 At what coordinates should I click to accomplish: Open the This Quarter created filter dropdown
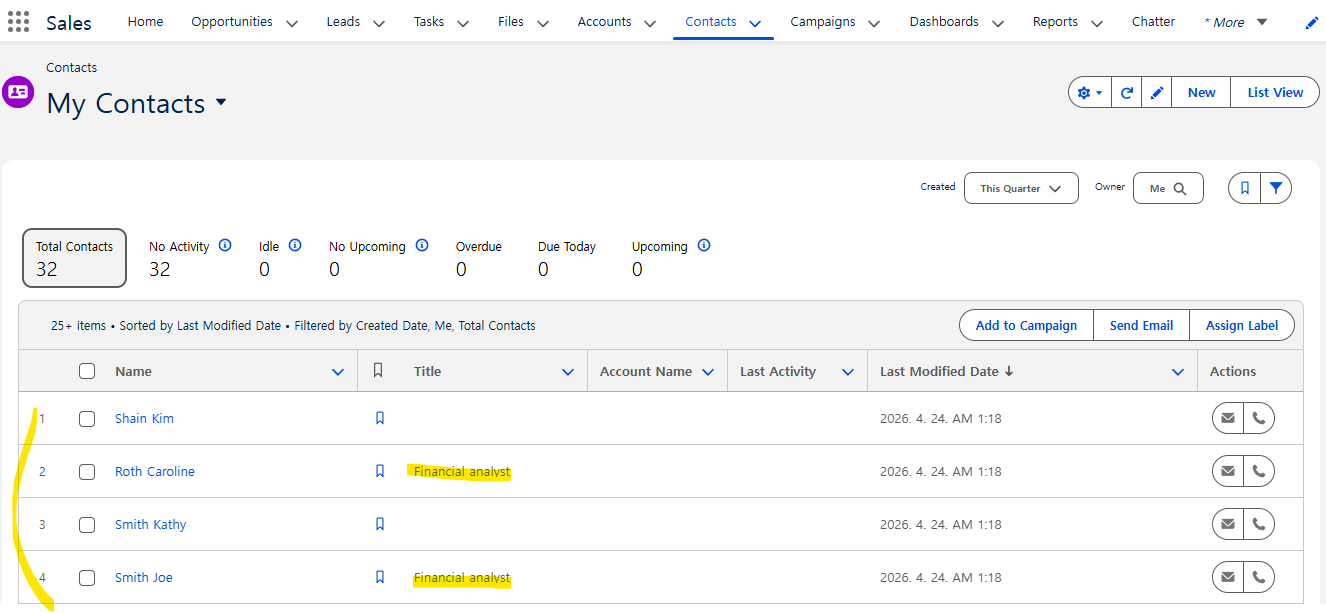coord(1020,188)
